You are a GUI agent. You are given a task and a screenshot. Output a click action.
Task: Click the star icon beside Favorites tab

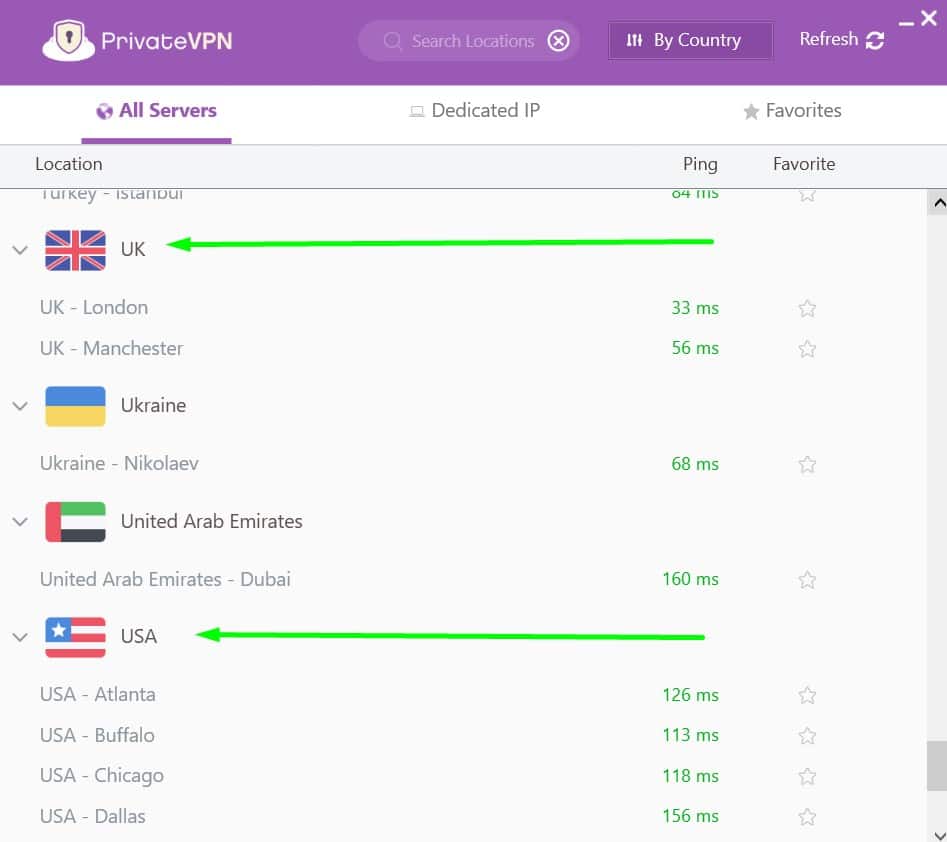click(751, 111)
